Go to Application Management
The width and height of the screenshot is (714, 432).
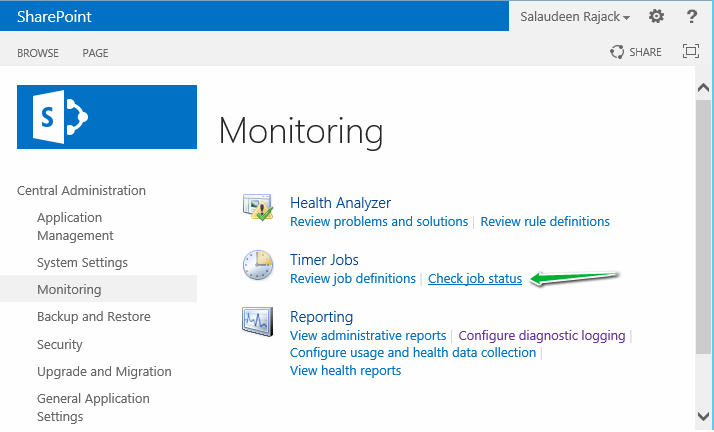75,226
